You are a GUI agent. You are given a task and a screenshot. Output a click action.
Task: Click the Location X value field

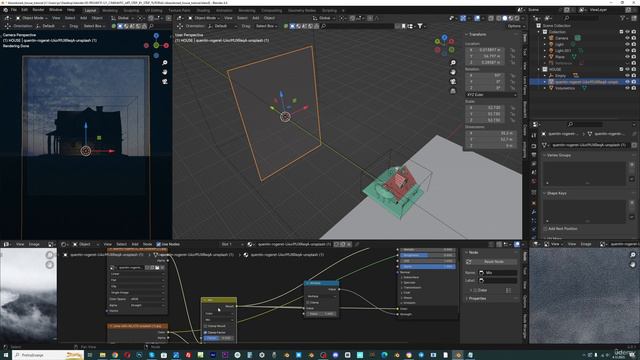(x=485, y=50)
